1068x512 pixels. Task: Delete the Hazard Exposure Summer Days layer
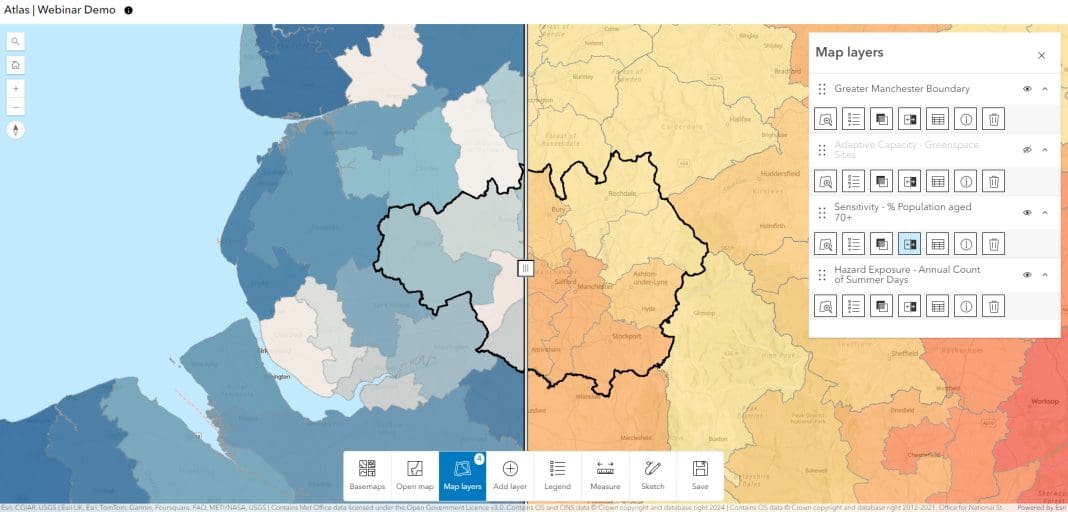point(994,306)
